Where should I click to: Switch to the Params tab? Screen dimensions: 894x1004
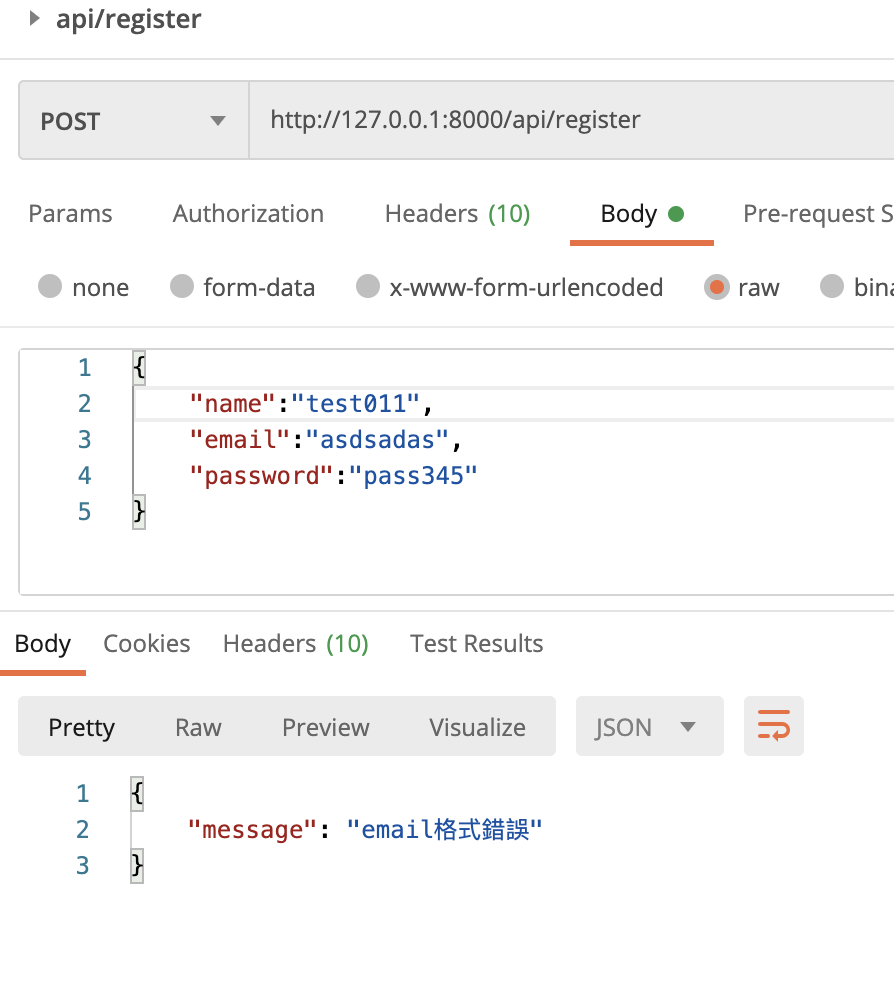pyautogui.click(x=70, y=214)
